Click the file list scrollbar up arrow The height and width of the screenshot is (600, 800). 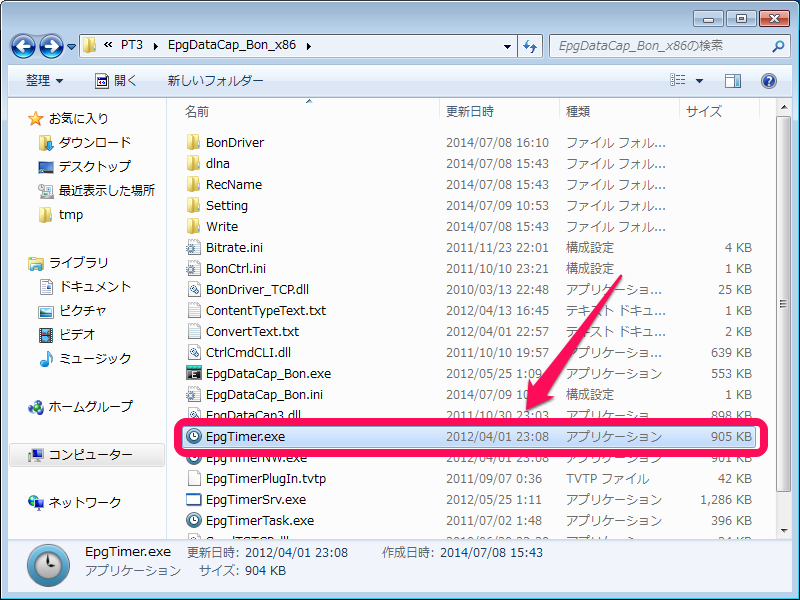783,107
